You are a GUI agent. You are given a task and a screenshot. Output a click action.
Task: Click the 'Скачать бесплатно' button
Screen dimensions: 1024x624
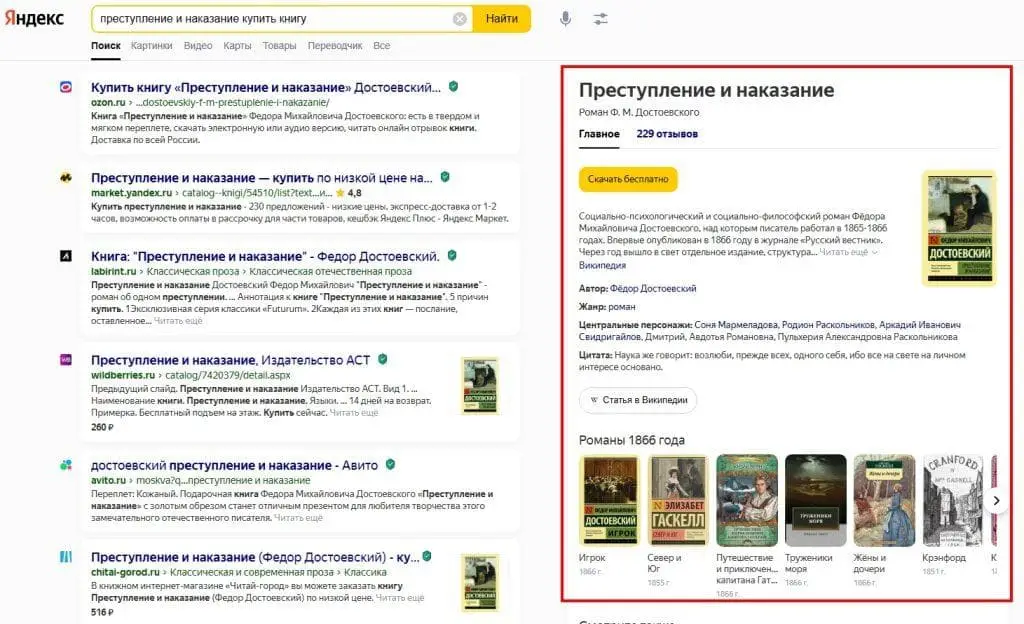[628, 179]
